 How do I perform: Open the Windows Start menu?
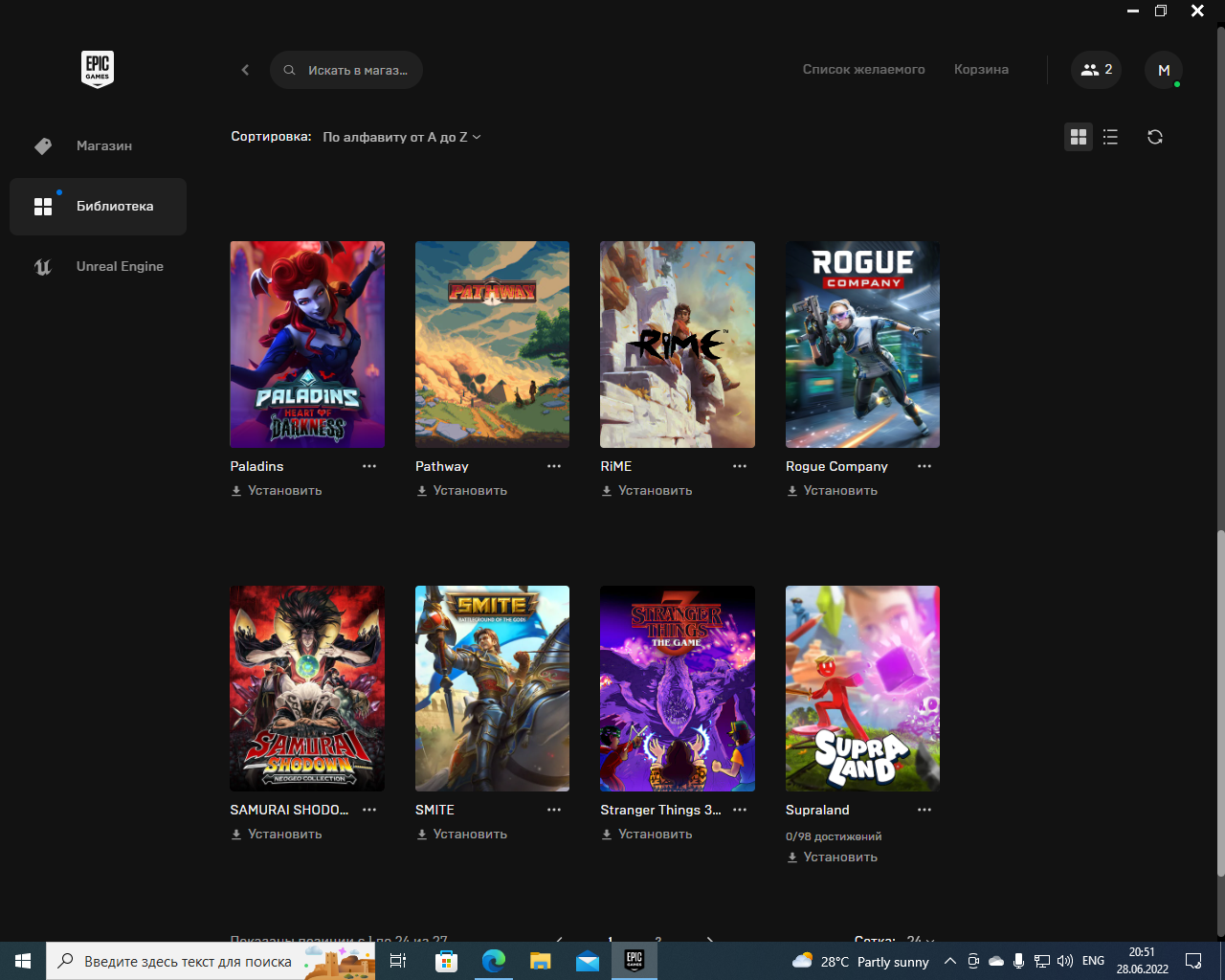23,961
